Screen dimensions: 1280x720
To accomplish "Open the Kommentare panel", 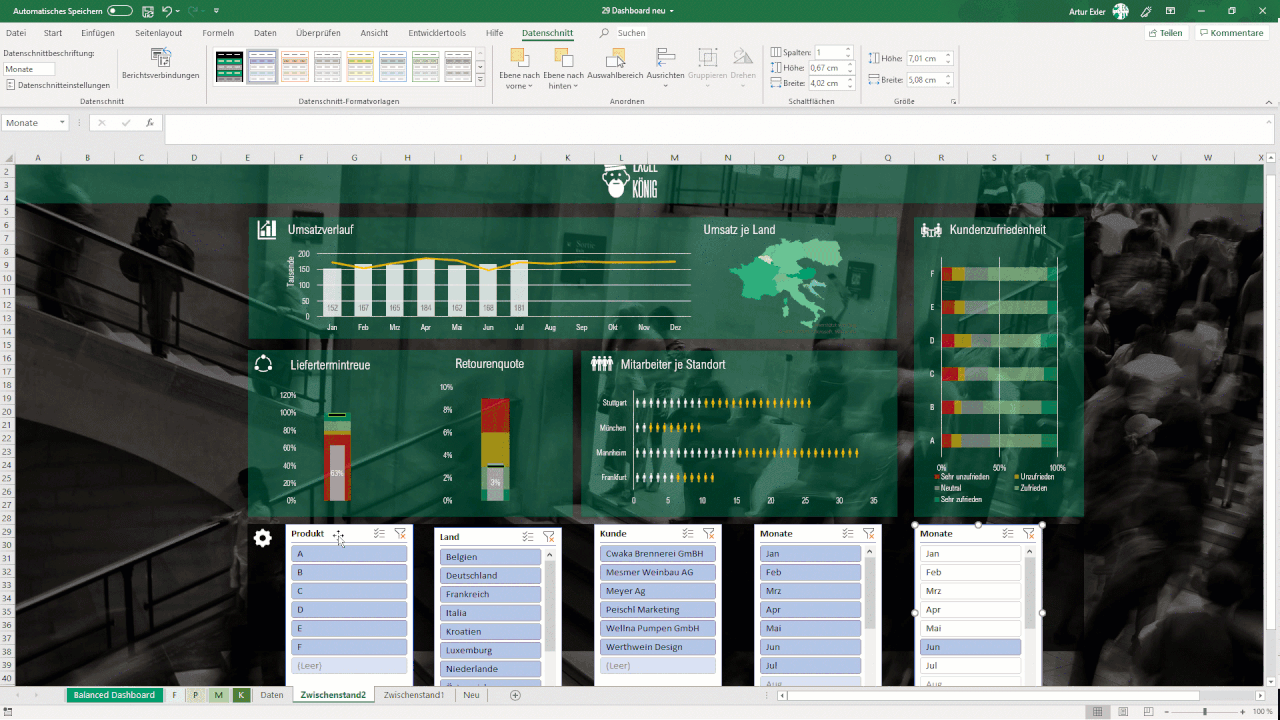I will click(1231, 32).
